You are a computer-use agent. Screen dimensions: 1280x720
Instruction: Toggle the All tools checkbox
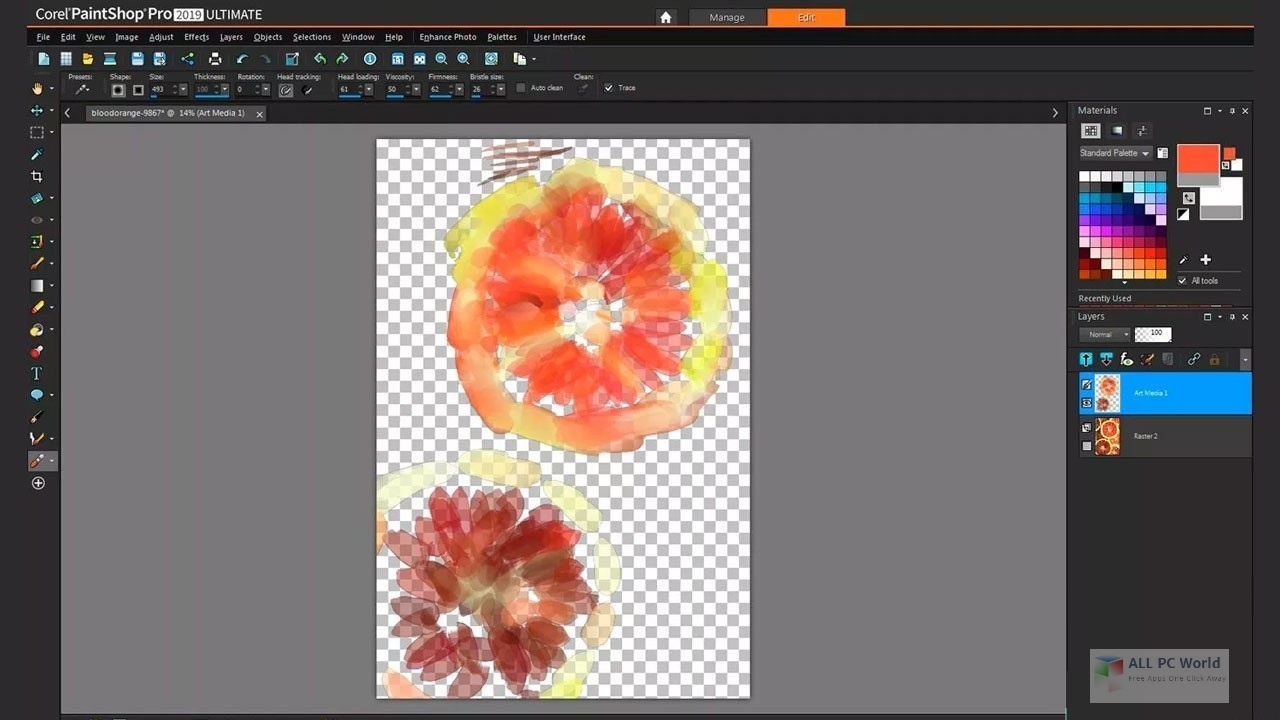[x=1183, y=281]
